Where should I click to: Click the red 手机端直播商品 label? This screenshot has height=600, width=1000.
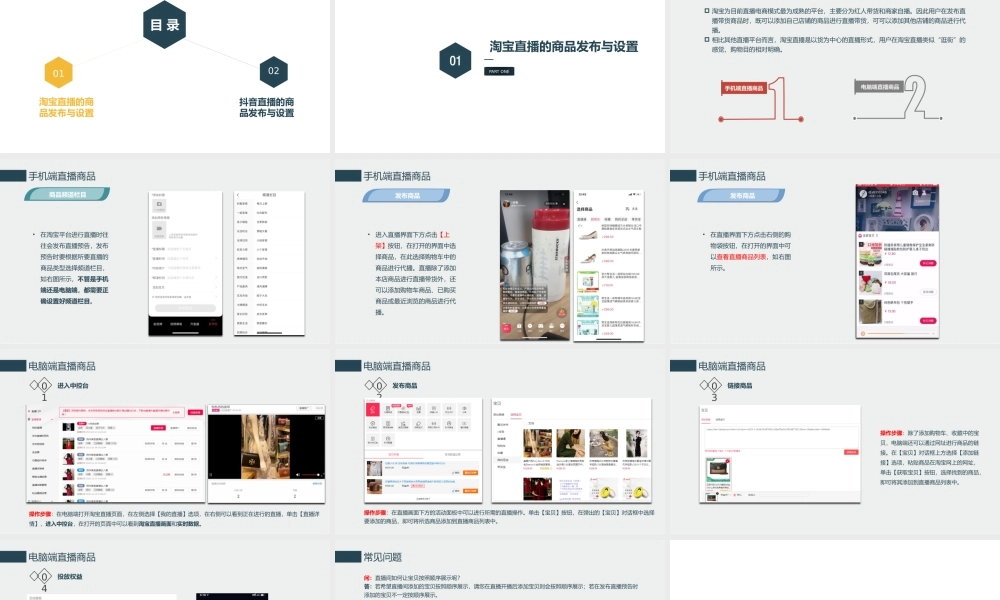point(744,88)
